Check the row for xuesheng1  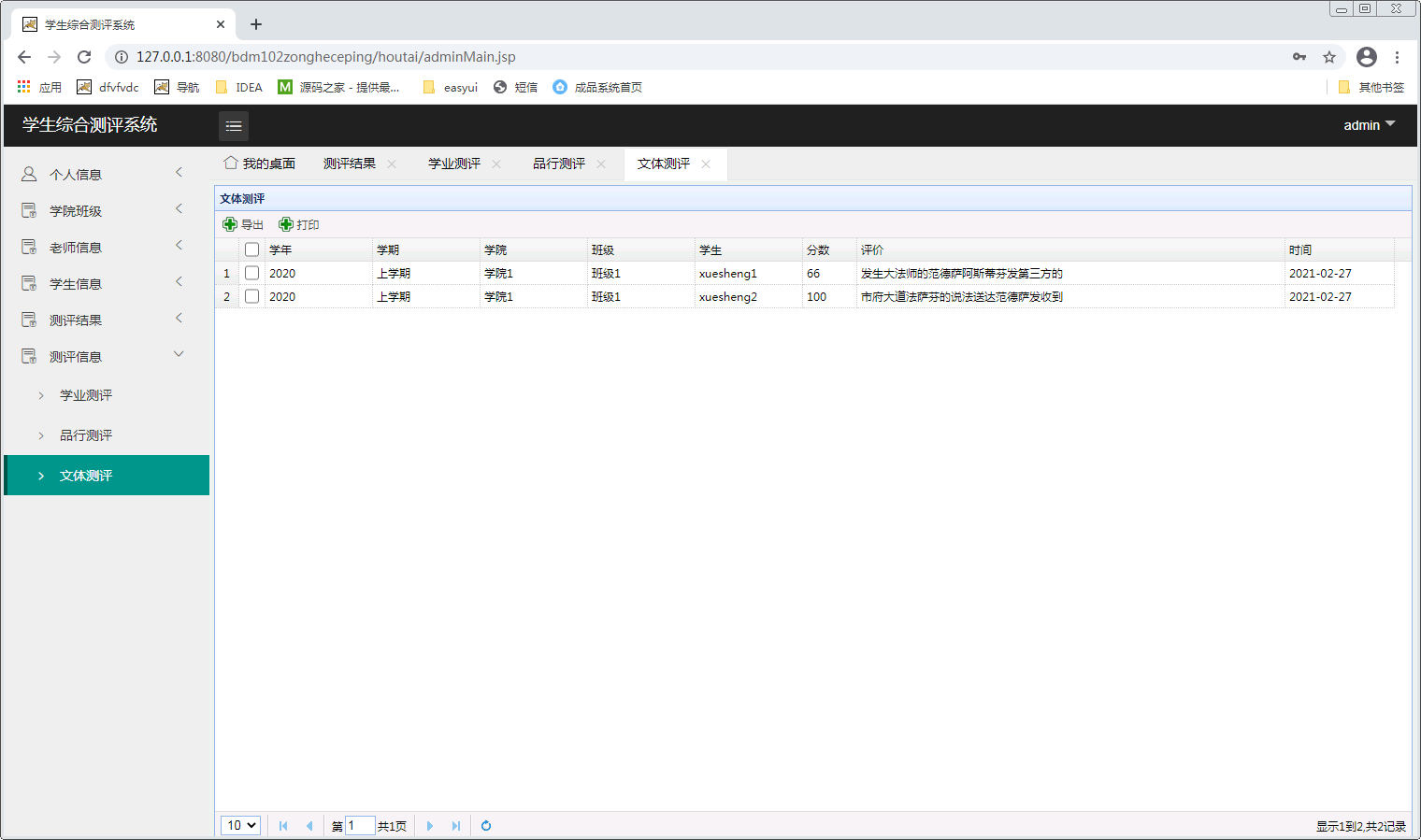coord(251,273)
